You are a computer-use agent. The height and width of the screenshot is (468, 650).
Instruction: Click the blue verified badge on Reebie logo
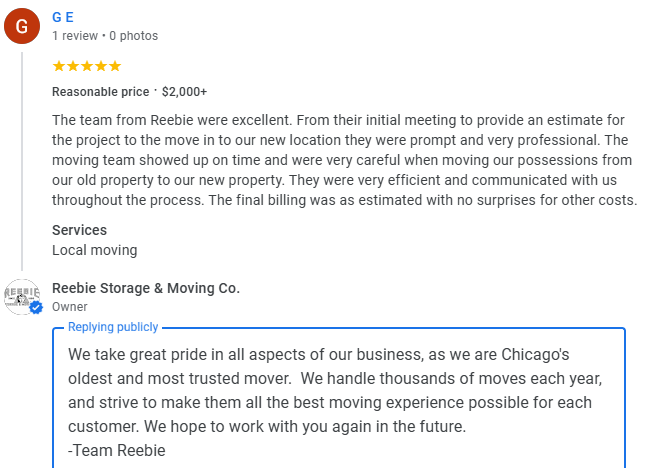click(x=36, y=308)
